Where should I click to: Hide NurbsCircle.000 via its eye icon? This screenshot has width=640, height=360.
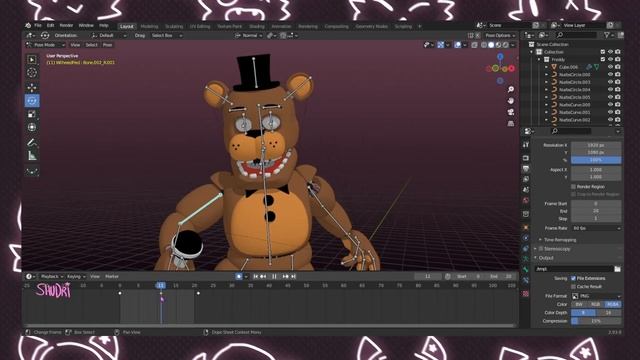[x=610, y=74]
